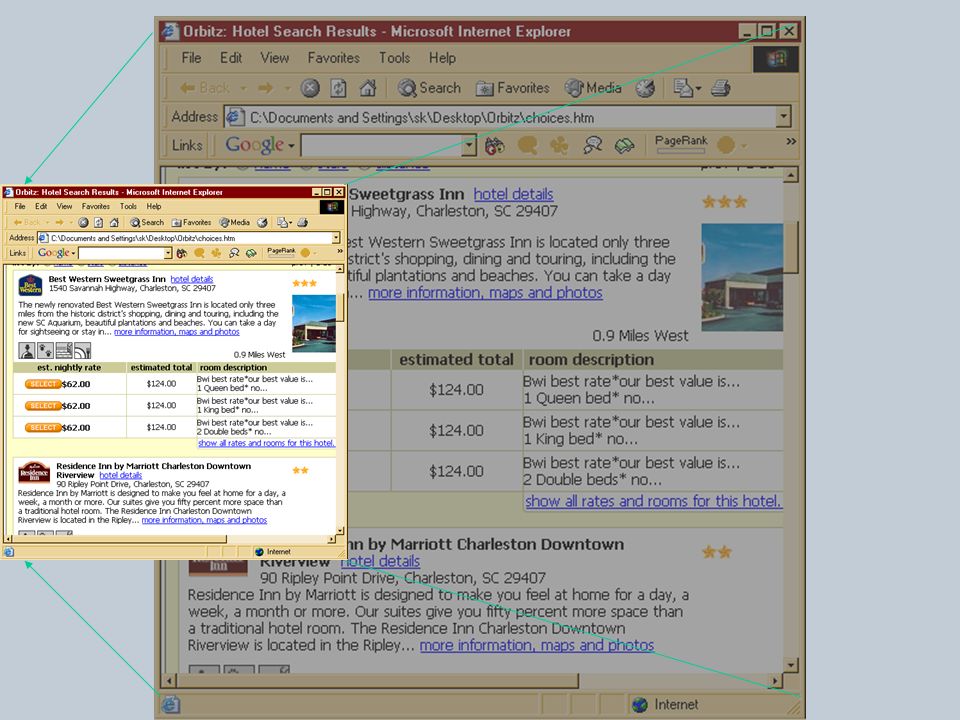
Task: Expand the Mail button dropdown in the large window
Action: point(699,89)
